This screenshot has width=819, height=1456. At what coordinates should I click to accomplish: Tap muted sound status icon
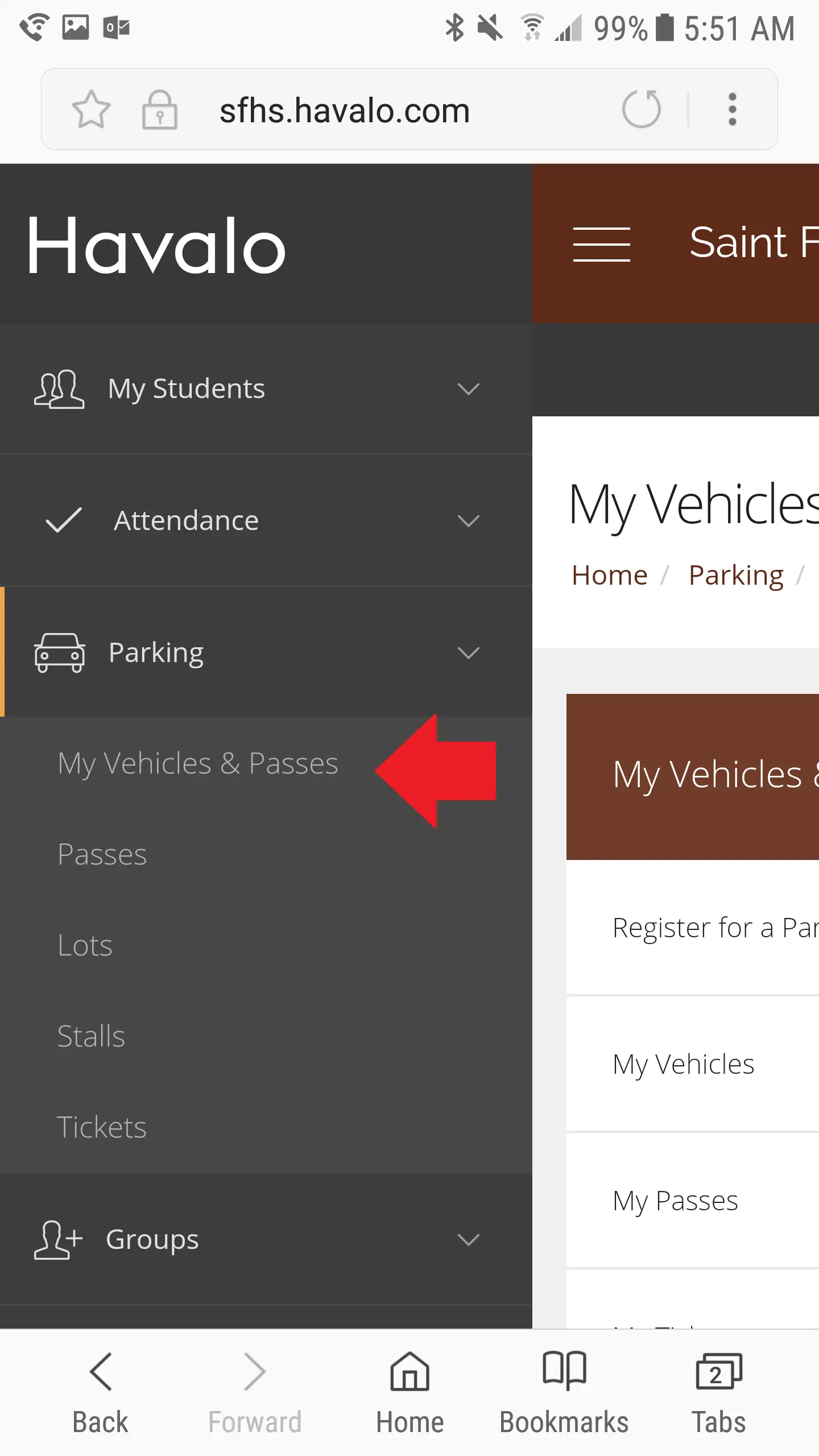[490, 28]
